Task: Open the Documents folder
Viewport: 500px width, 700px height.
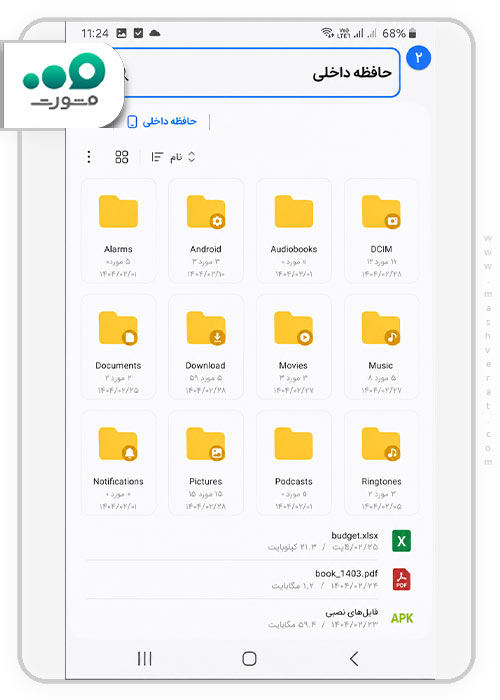Action: coord(118,346)
